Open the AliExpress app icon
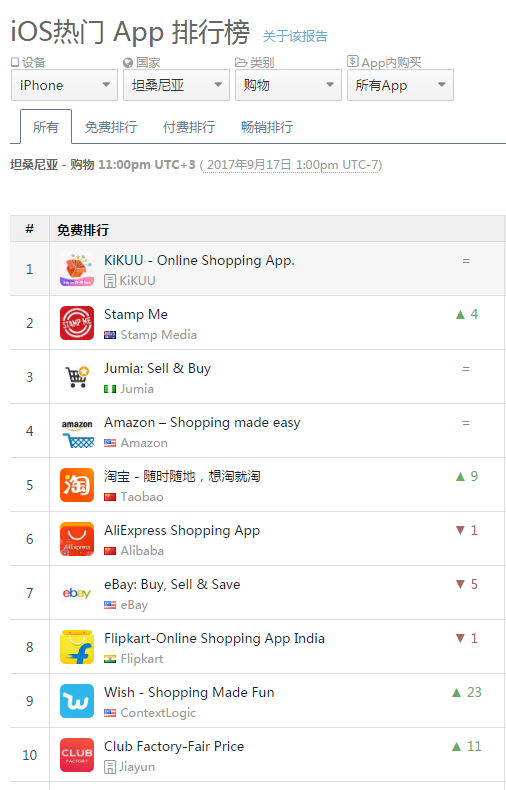 [x=77, y=539]
